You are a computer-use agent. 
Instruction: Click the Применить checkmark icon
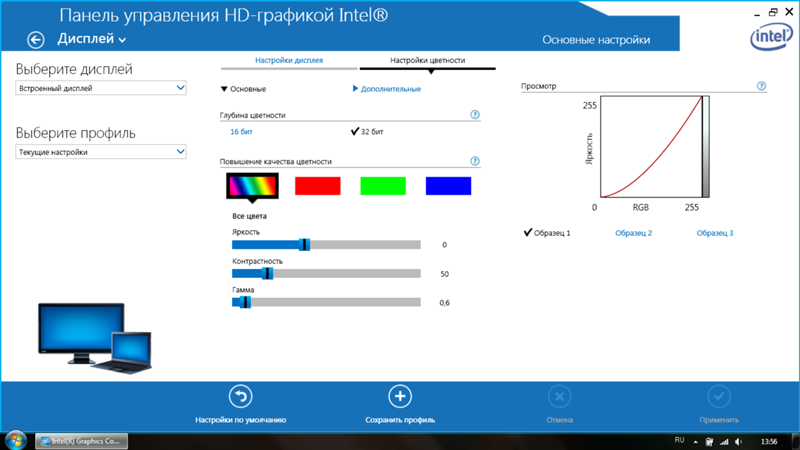[x=719, y=396]
